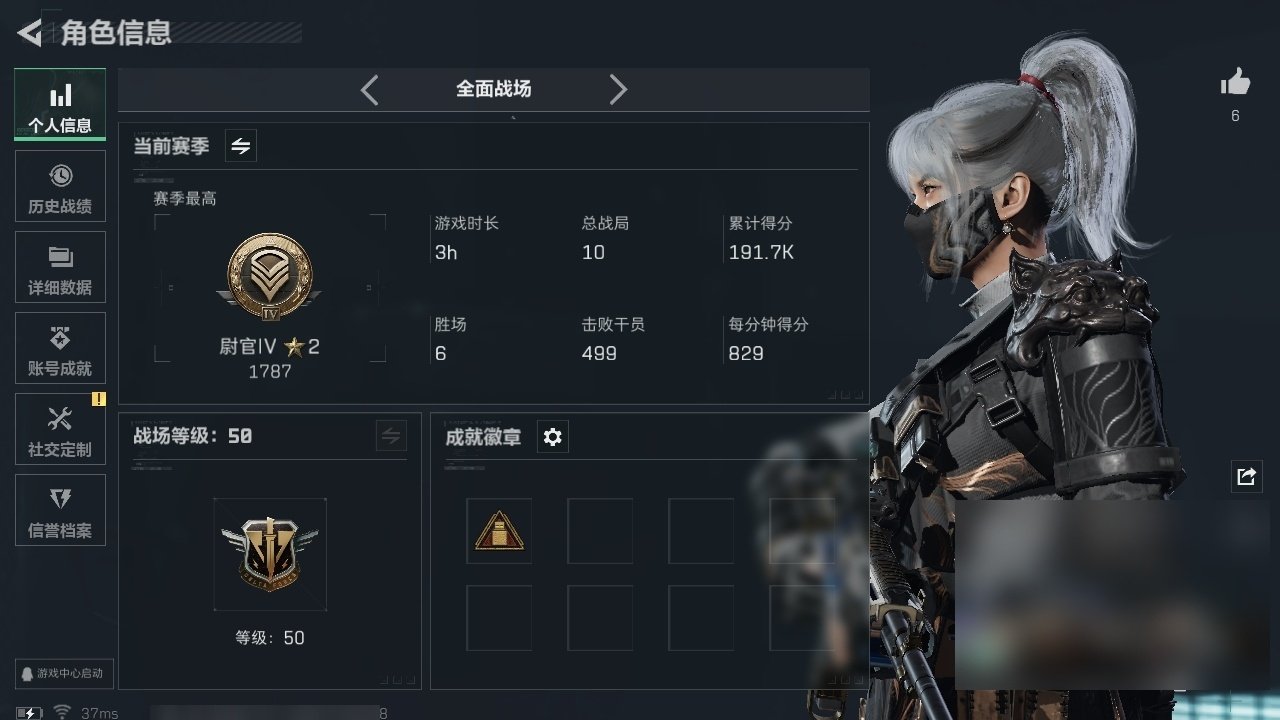Open achievement badge settings gear
Image resolution: width=1280 pixels, height=720 pixels.
(553, 437)
